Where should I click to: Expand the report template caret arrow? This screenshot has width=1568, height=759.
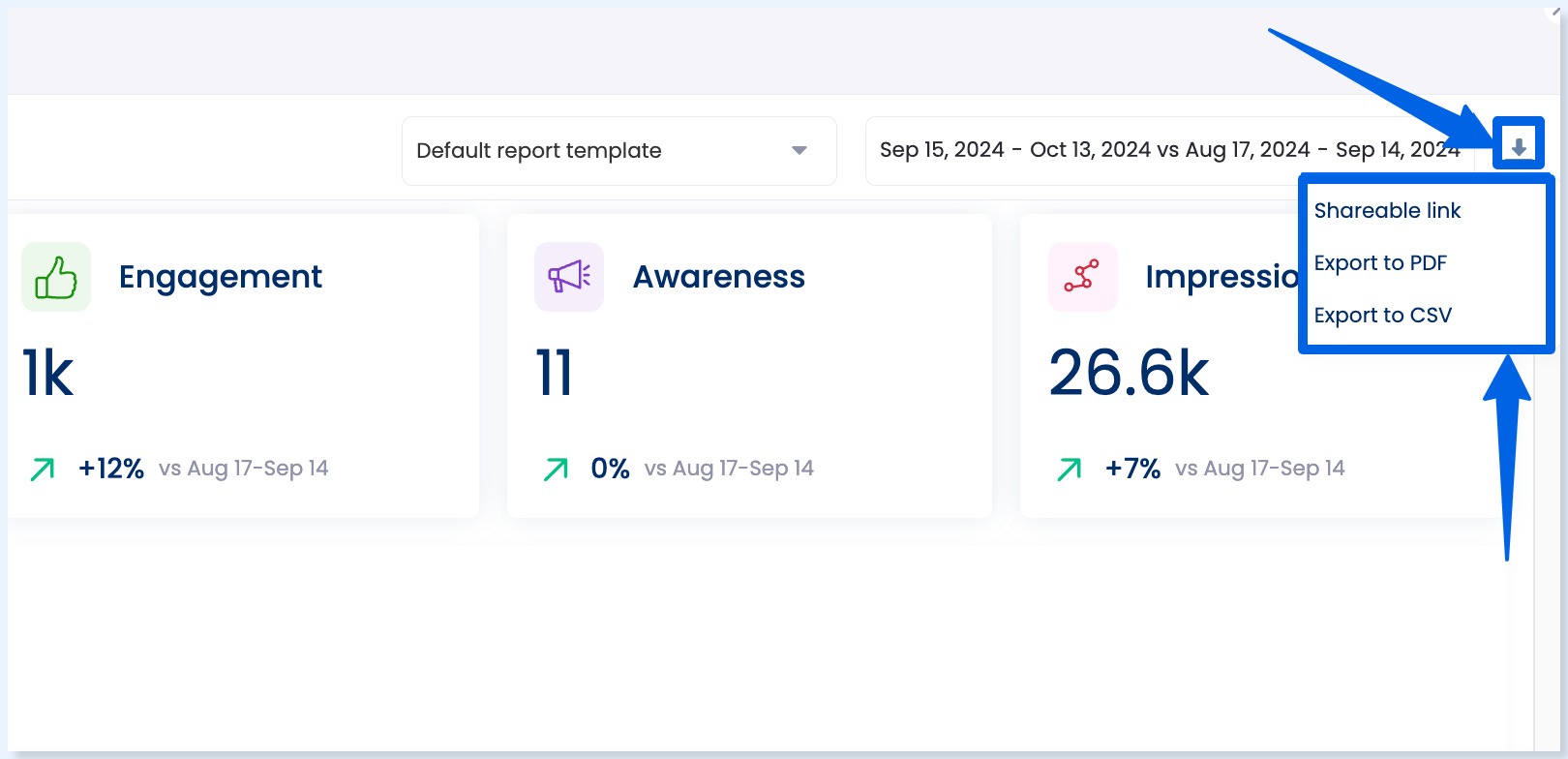(x=799, y=150)
